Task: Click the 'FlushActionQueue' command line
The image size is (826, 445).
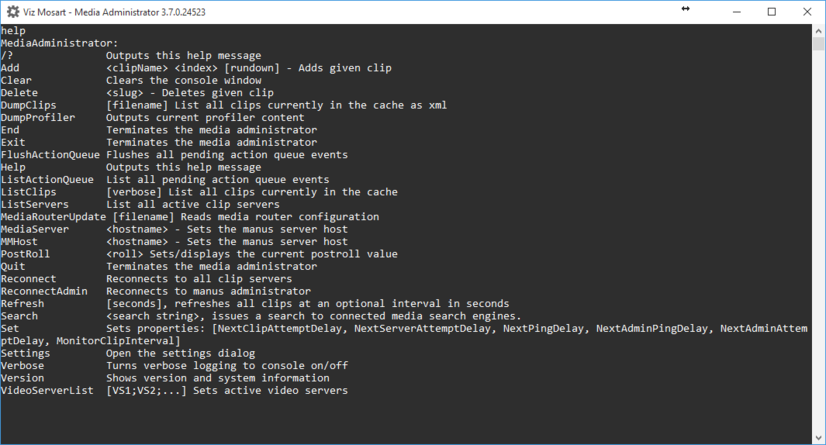Action: pyautogui.click(x=50, y=154)
